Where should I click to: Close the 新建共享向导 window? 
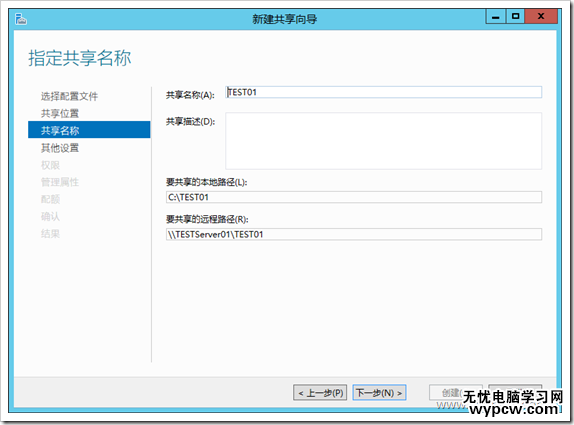click(541, 16)
